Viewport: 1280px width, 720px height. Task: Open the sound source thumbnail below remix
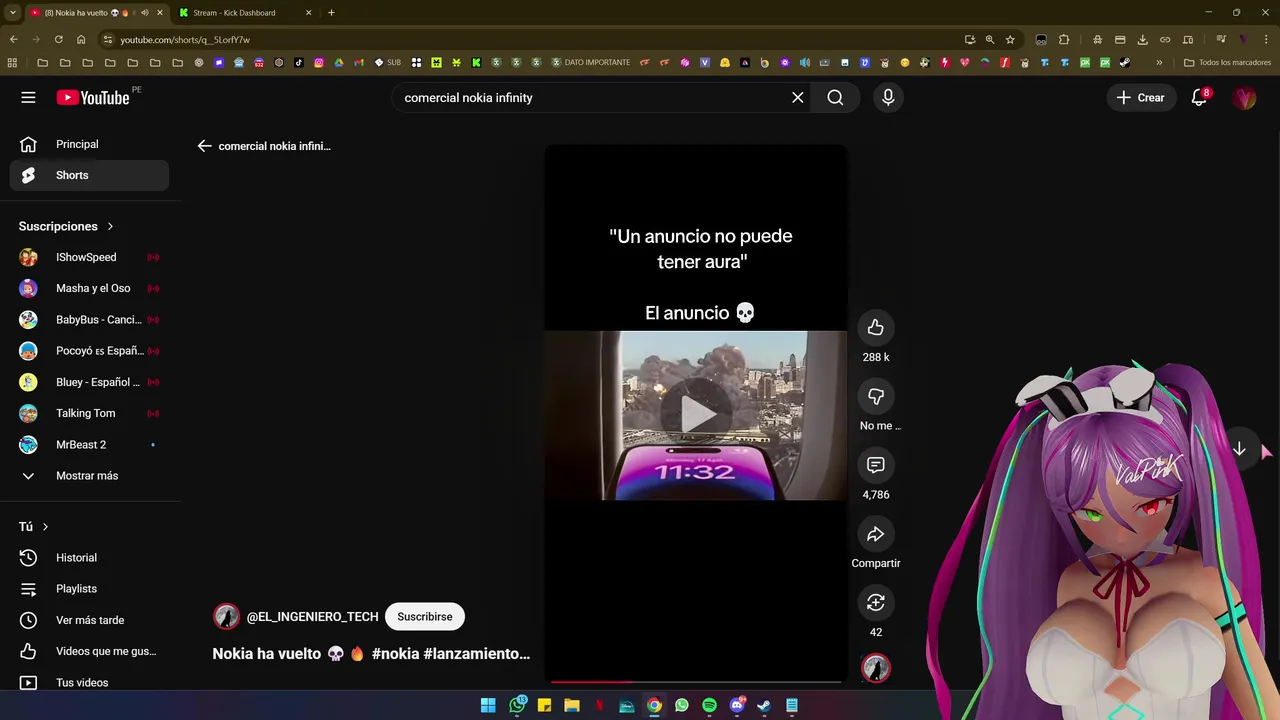pyautogui.click(x=876, y=668)
